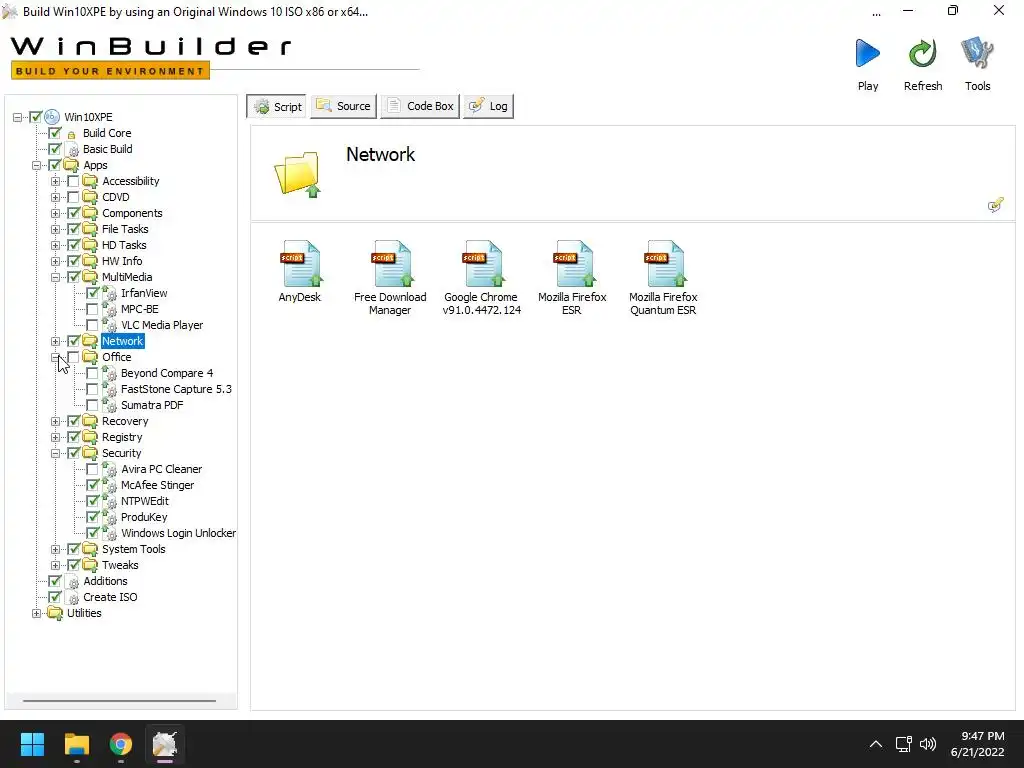
Task: Open Windows Start menu
Action: pos(32,744)
